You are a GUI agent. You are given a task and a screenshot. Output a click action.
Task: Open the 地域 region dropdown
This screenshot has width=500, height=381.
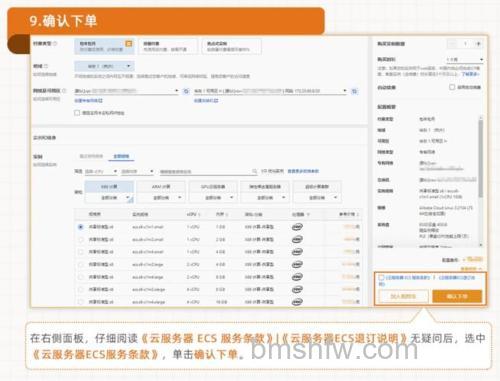point(104,66)
